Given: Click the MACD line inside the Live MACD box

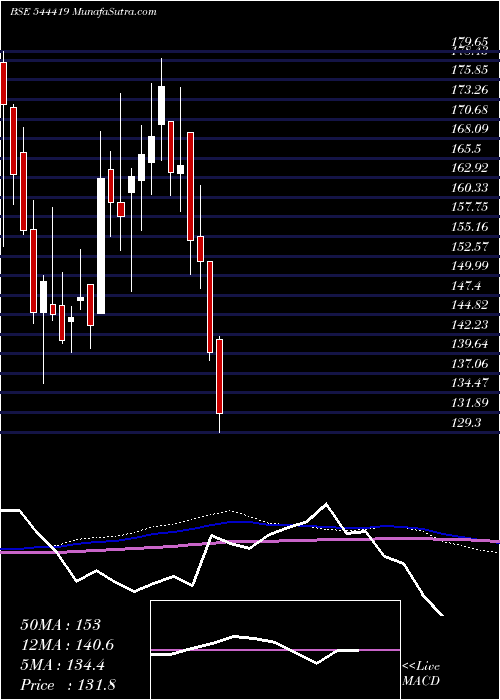Looking at the screenshot, I should (255, 649).
